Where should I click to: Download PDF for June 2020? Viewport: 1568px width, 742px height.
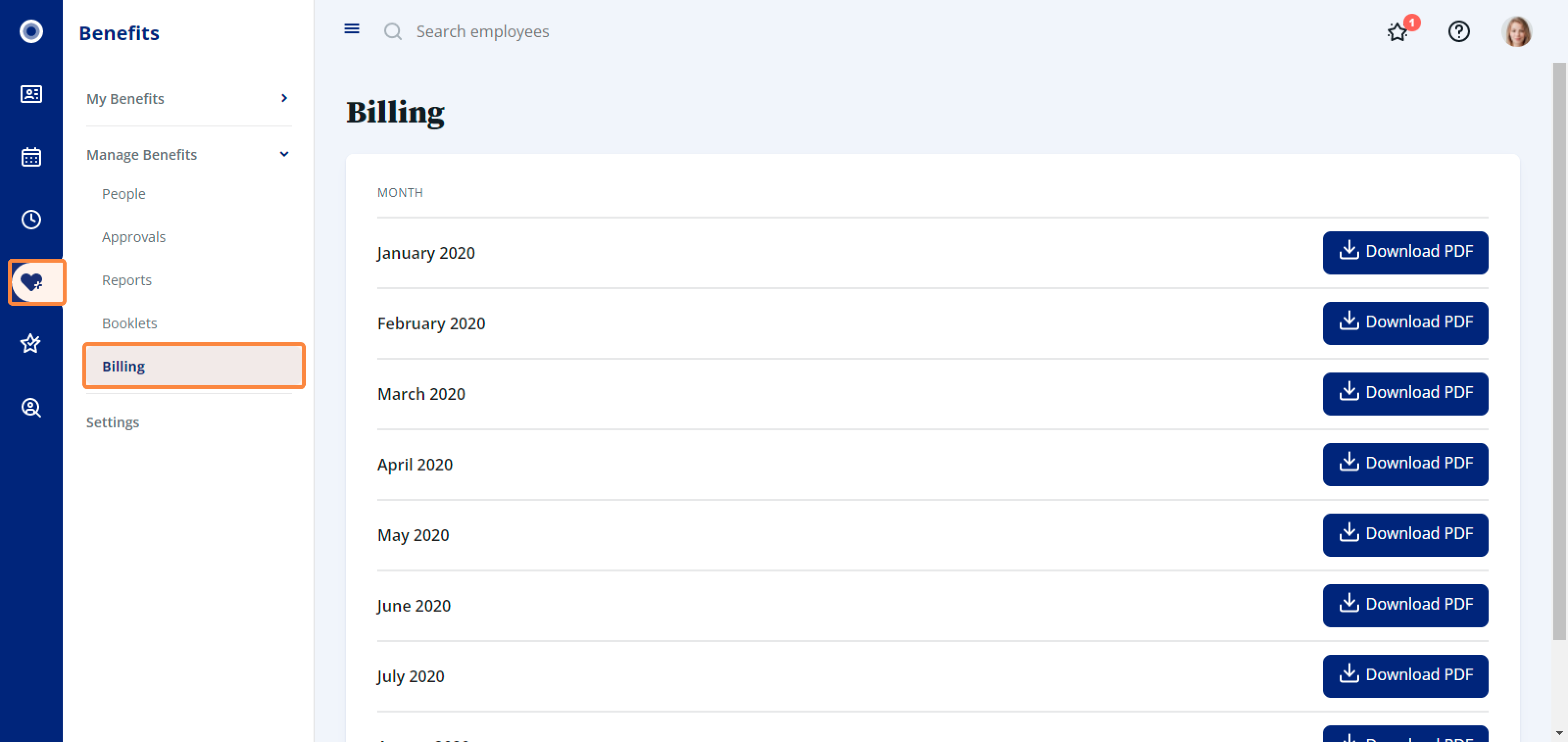pos(1405,606)
